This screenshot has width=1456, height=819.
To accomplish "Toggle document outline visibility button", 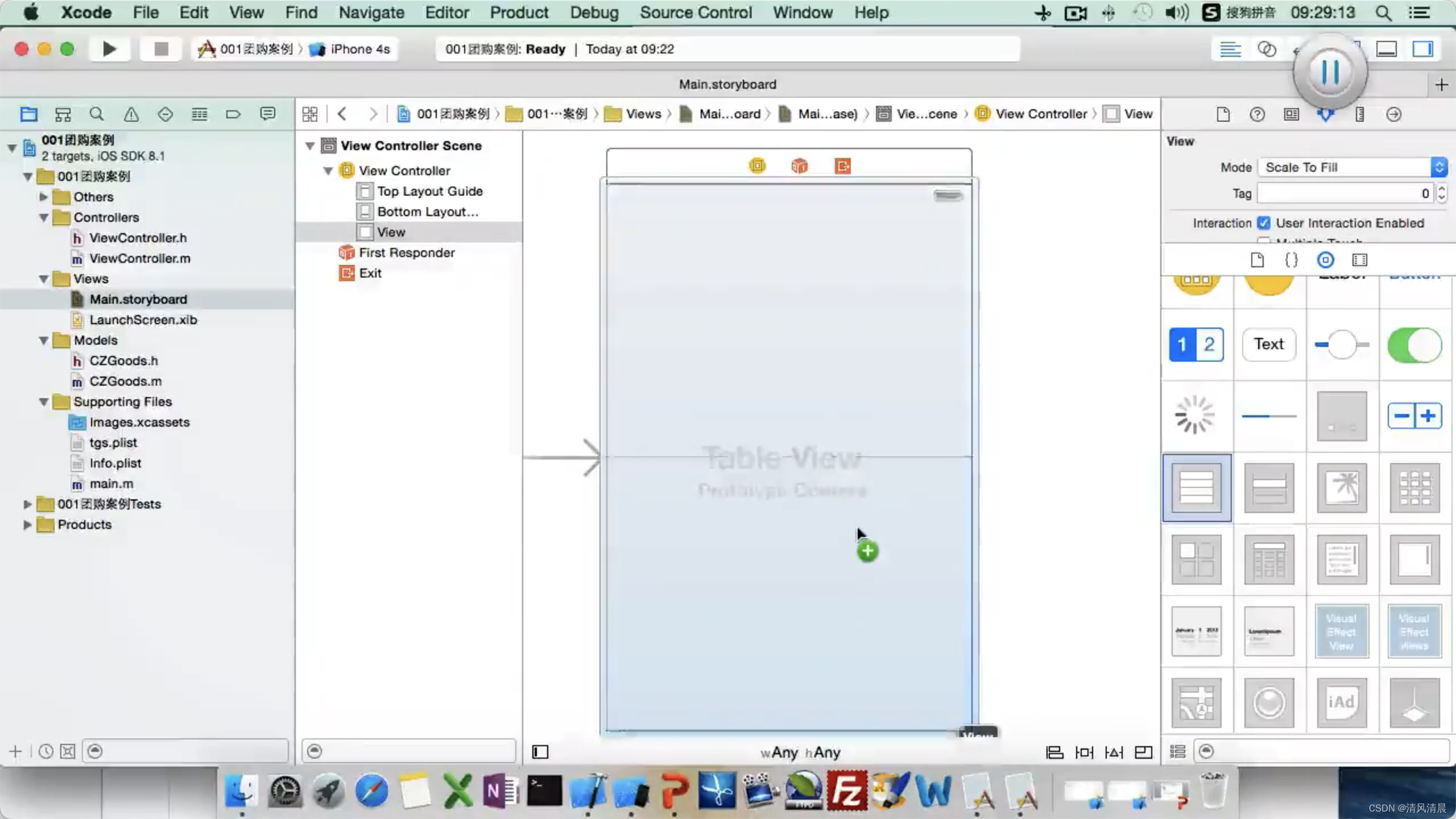I will coord(540,752).
